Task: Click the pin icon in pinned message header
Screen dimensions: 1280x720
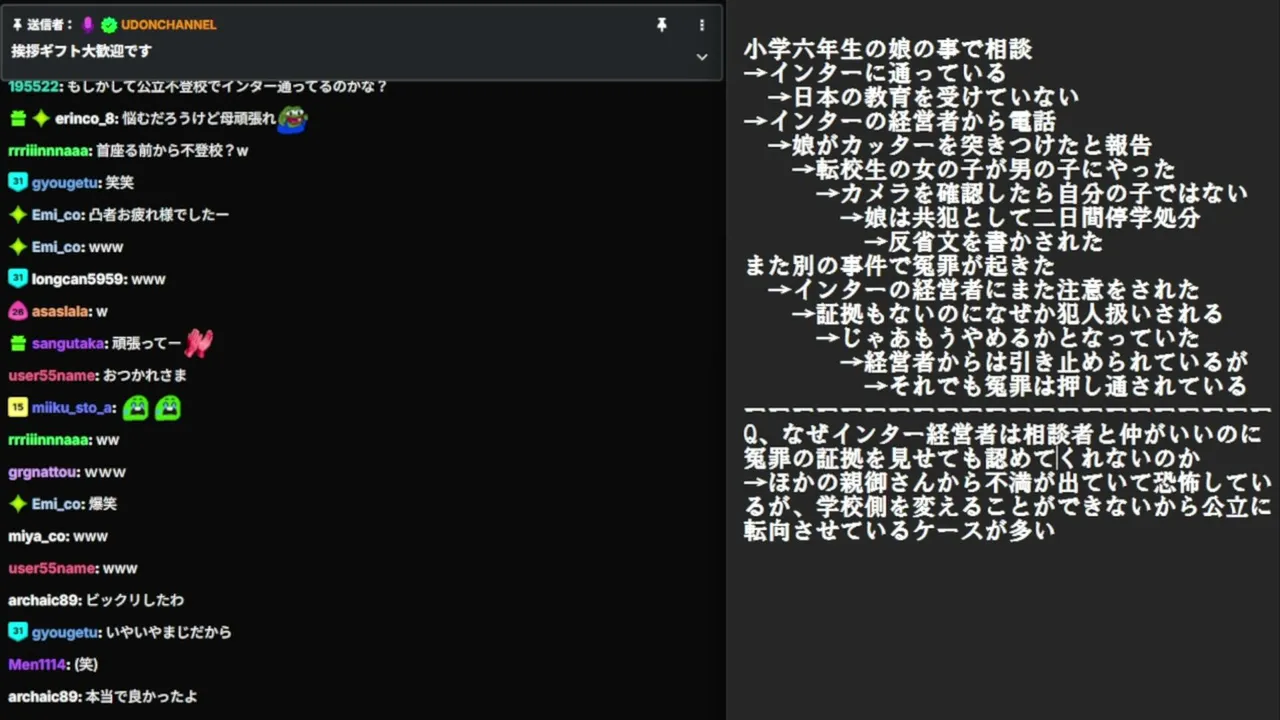Action: [661, 25]
